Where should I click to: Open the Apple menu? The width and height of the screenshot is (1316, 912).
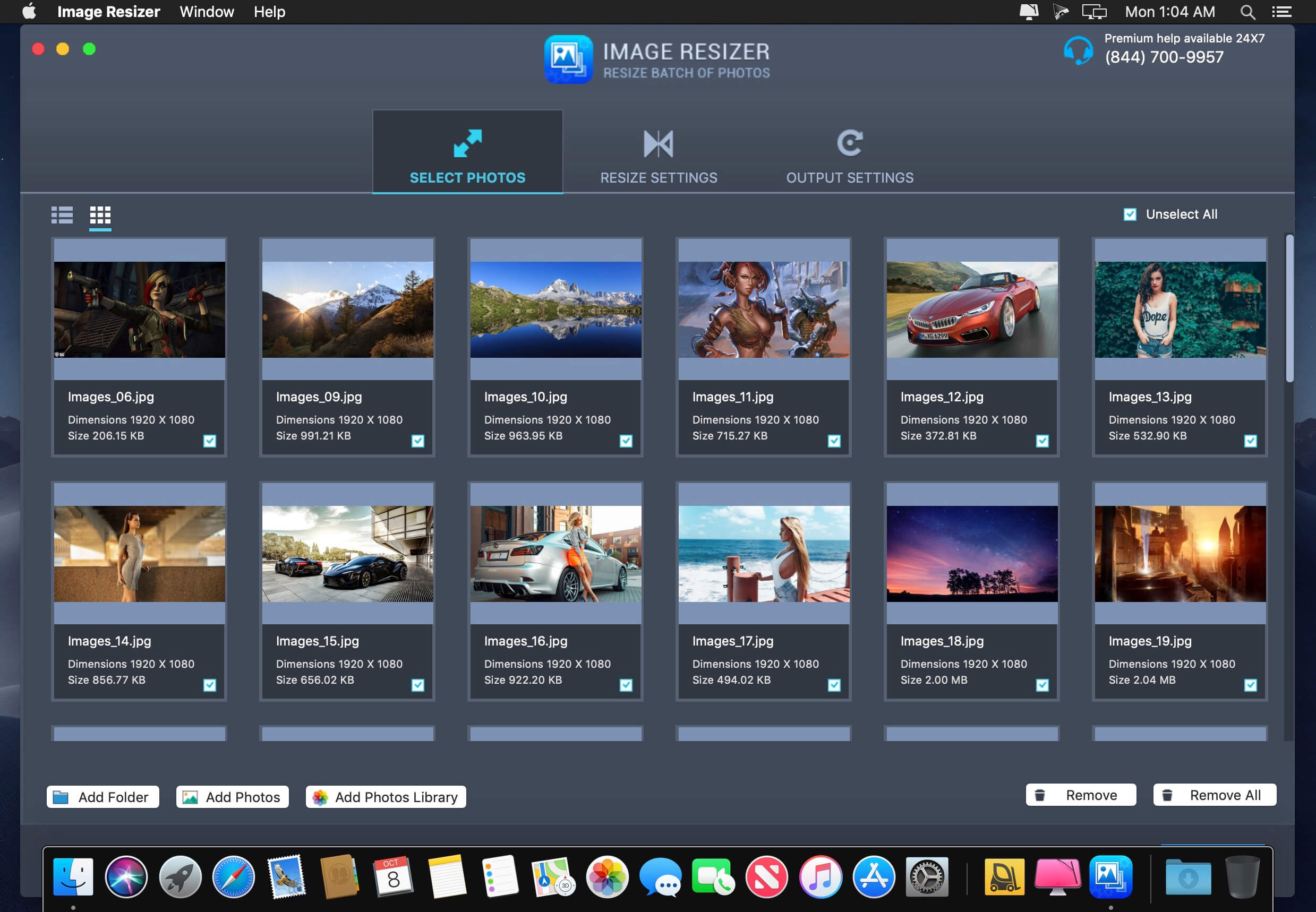click(x=30, y=12)
